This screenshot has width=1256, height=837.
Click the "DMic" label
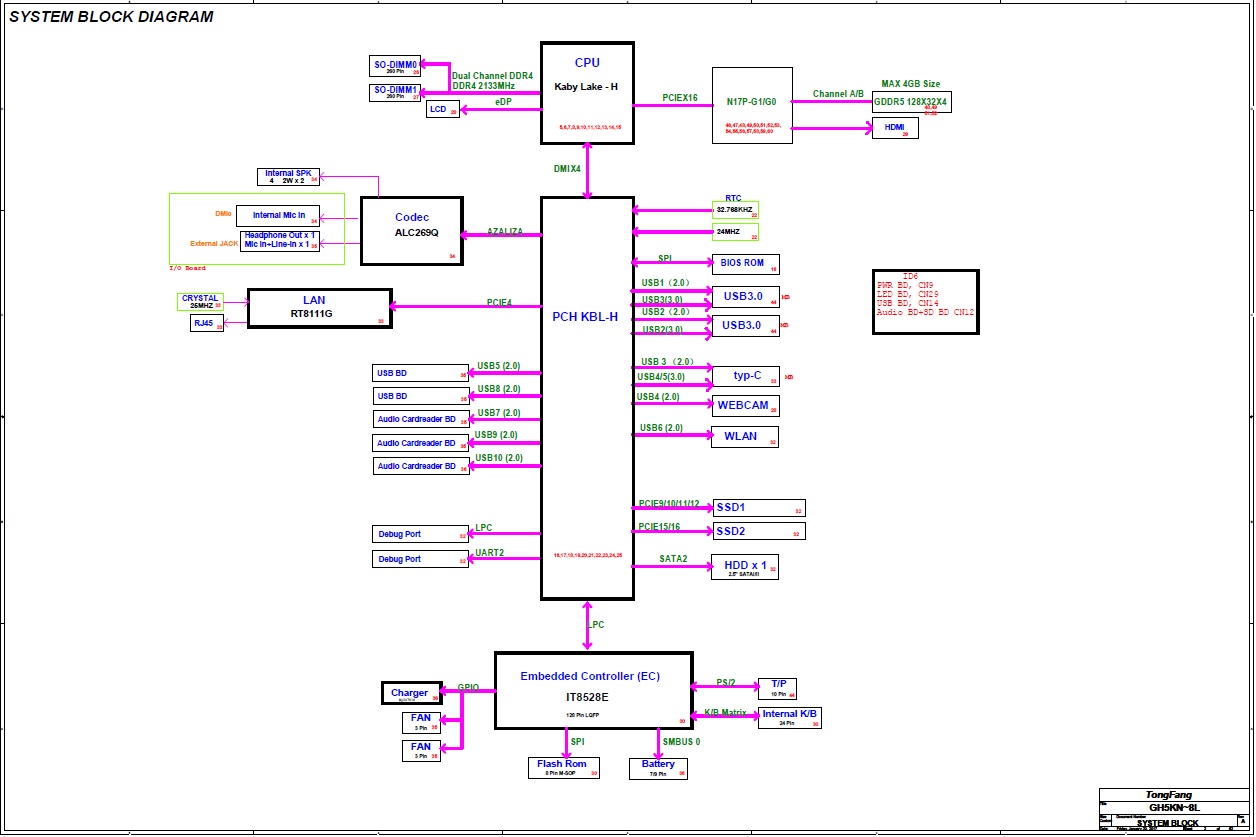coord(223,215)
